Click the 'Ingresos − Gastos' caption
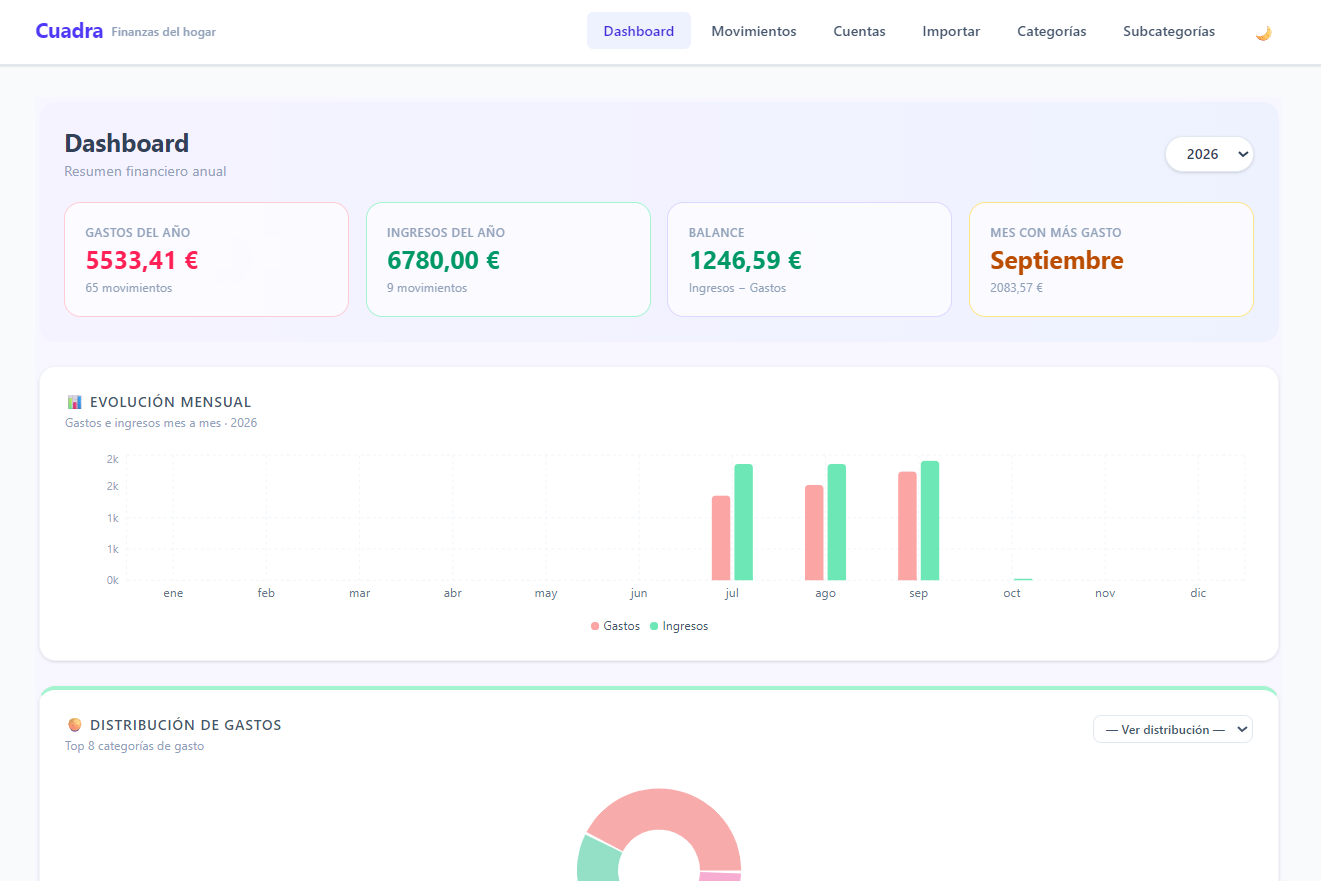The width and height of the screenshot is (1321, 881). pos(737,288)
